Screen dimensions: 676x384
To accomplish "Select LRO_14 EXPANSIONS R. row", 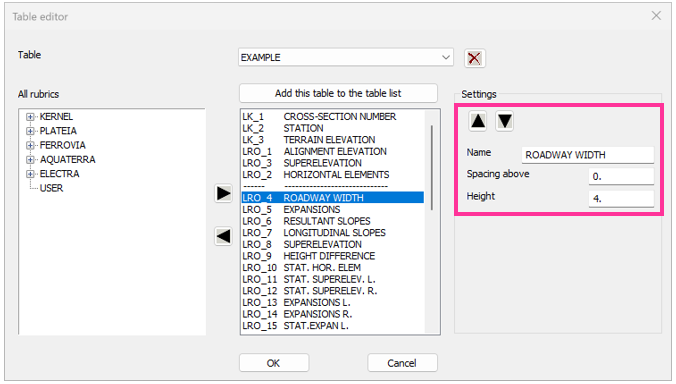I will pyautogui.click(x=332, y=315).
